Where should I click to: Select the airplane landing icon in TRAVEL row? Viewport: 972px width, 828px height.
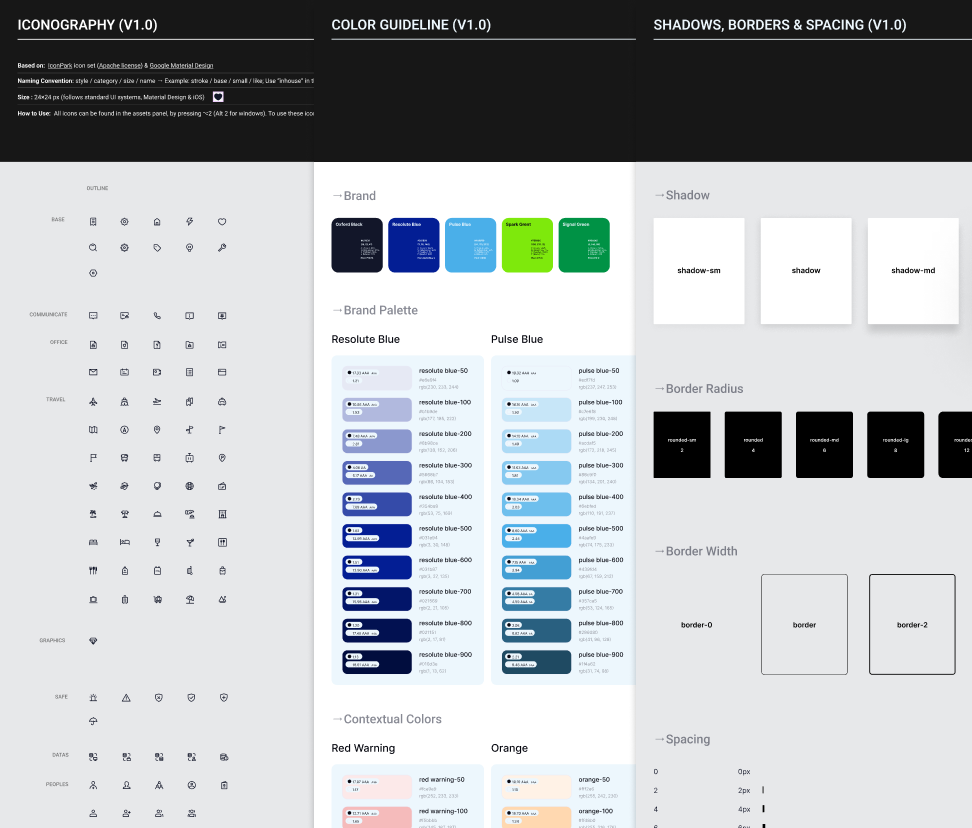coord(157,402)
